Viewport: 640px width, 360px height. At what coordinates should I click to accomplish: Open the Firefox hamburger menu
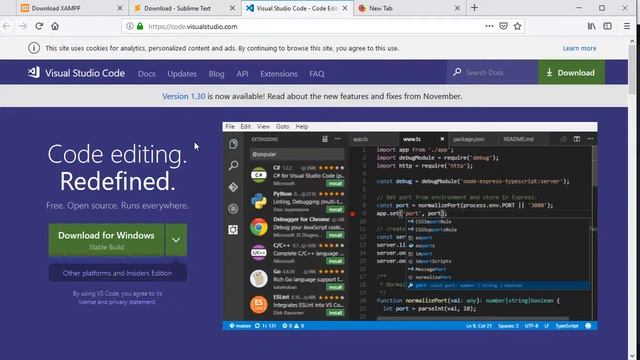coord(627,26)
